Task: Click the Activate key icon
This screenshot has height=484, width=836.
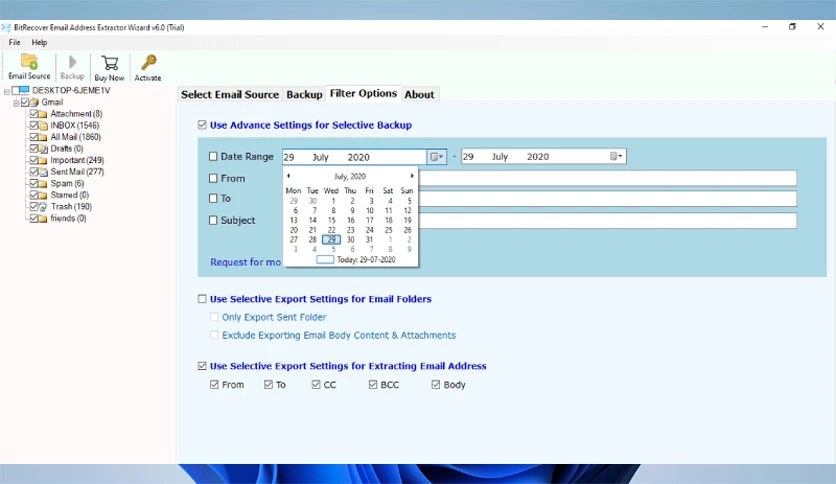Action: pos(148,68)
